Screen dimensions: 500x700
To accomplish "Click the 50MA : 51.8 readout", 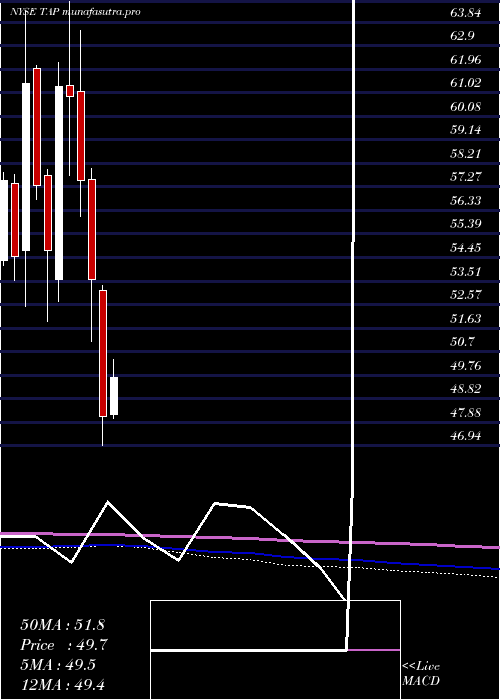I will tap(62, 625).
